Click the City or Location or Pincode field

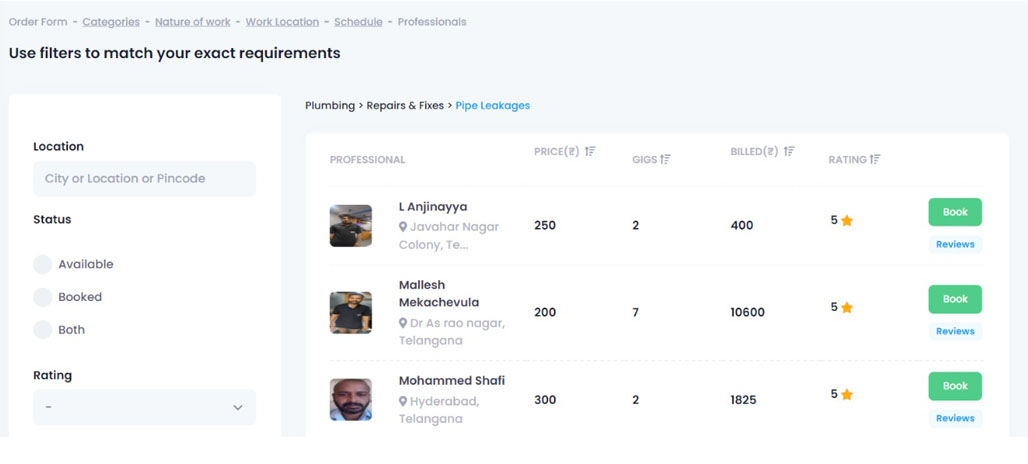(x=144, y=179)
